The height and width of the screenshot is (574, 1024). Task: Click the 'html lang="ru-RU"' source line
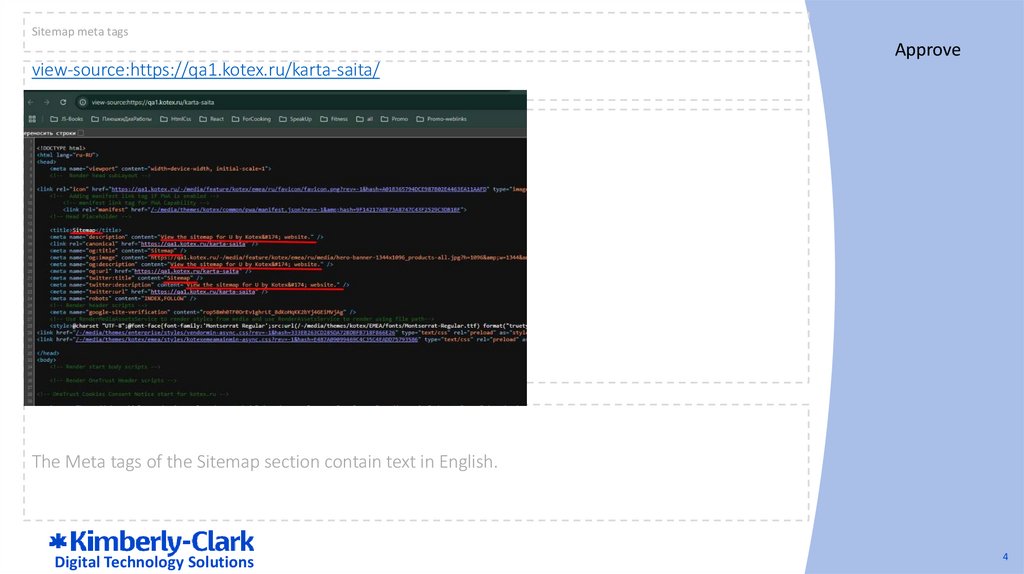click(67, 155)
